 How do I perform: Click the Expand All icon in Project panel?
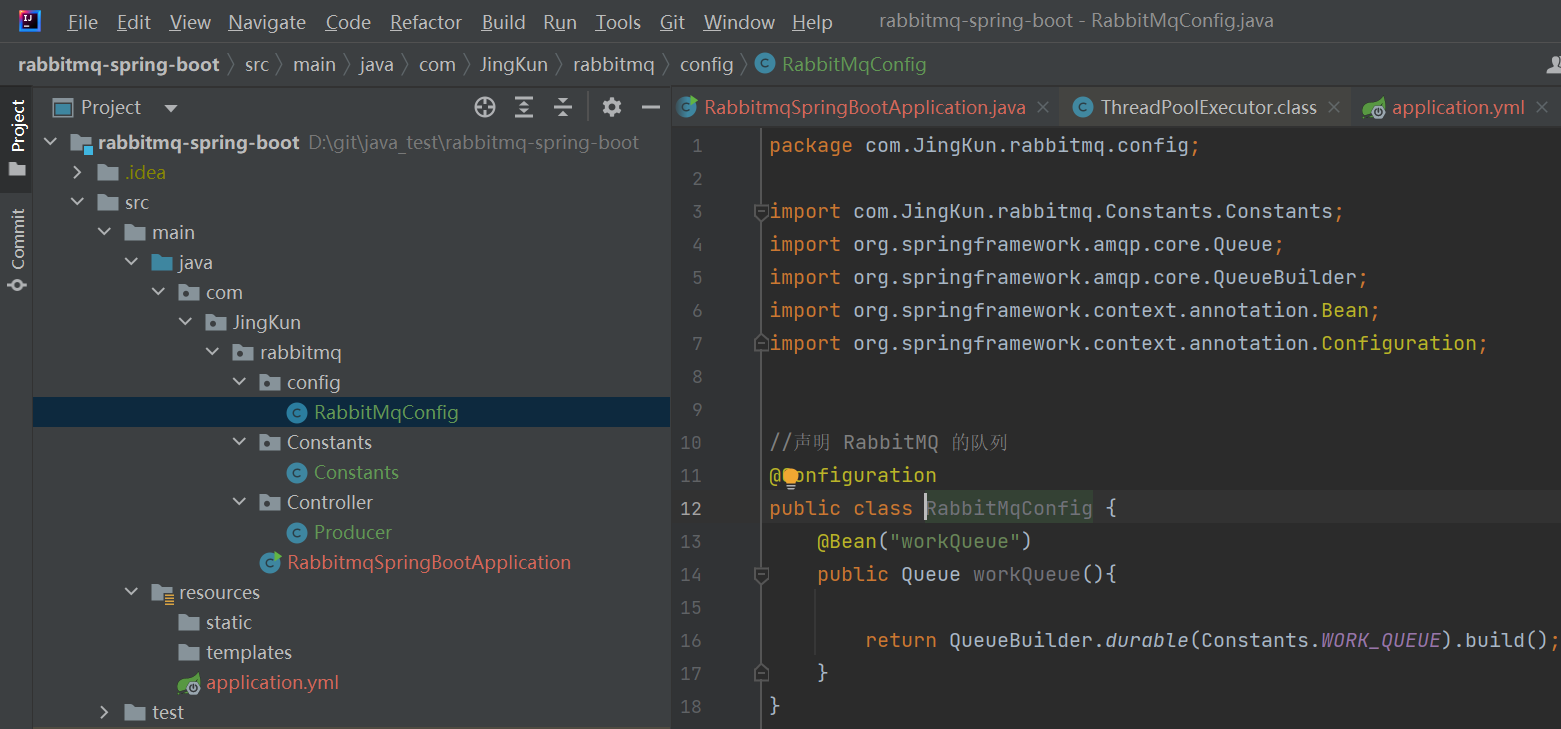(x=524, y=107)
